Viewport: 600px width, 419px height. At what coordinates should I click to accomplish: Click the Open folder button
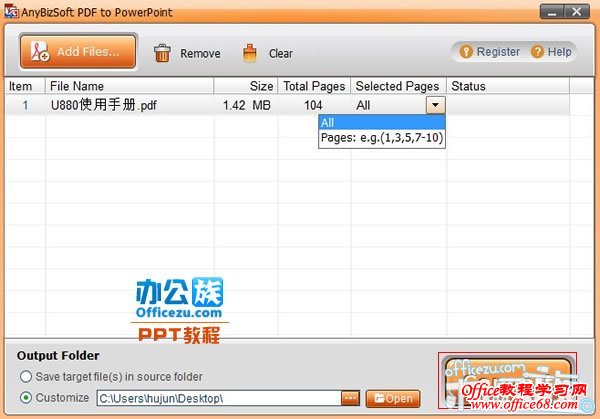click(393, 399)
